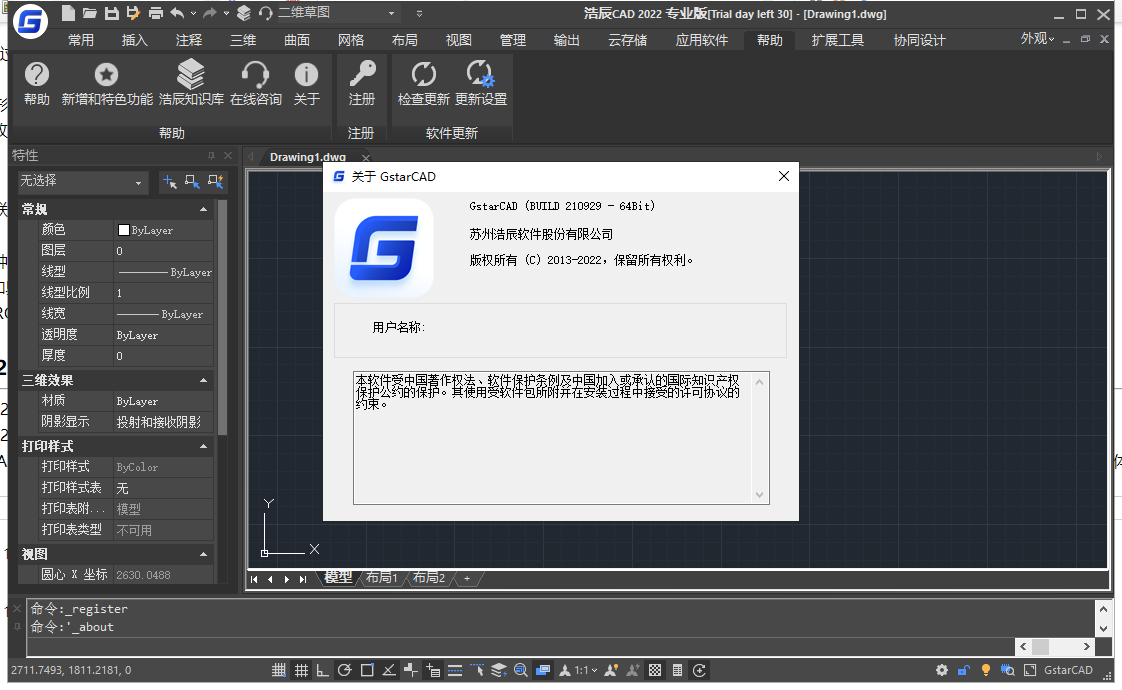Image resolution: width=1122 pixels, height=690 pixels.
Task: Close the 特性 properties panel
Action: point(228,155)
